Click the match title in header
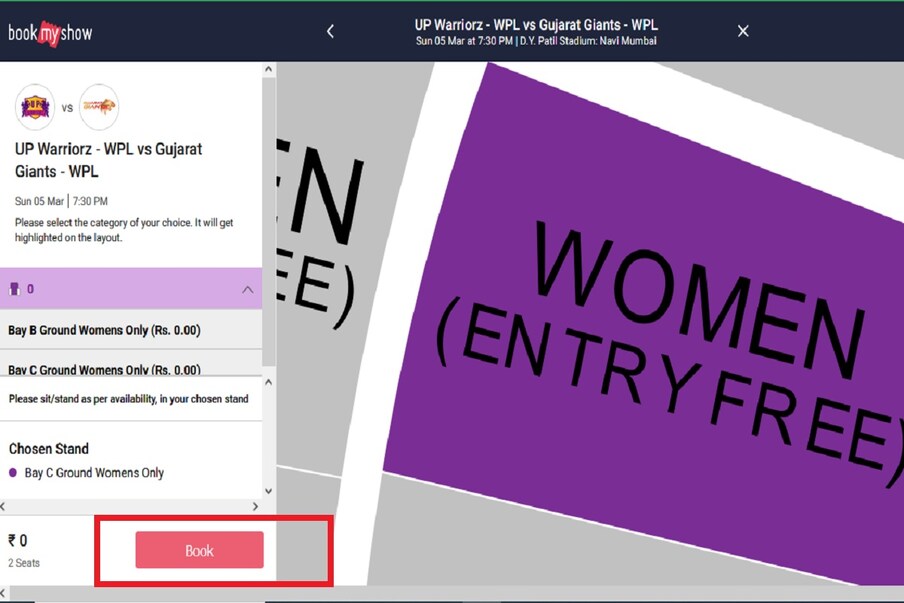This screenshot has width=904, height=603. [x=536, y=25]
